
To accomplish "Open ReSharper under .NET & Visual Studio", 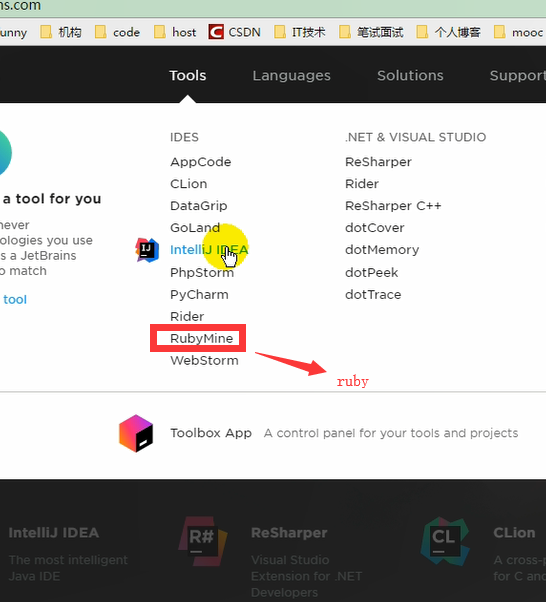I will [378, 162].
